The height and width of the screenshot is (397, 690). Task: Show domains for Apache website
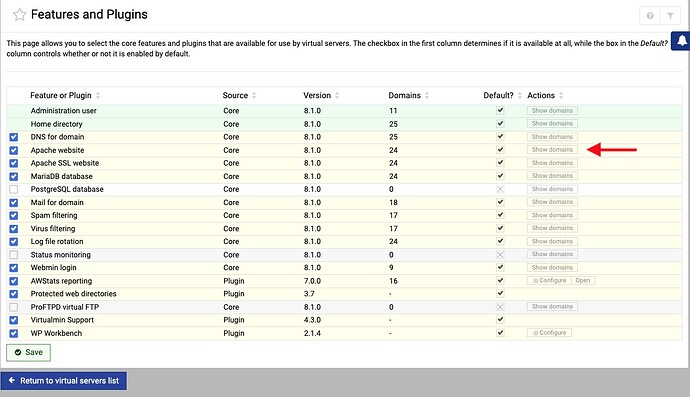coord(552,150)
